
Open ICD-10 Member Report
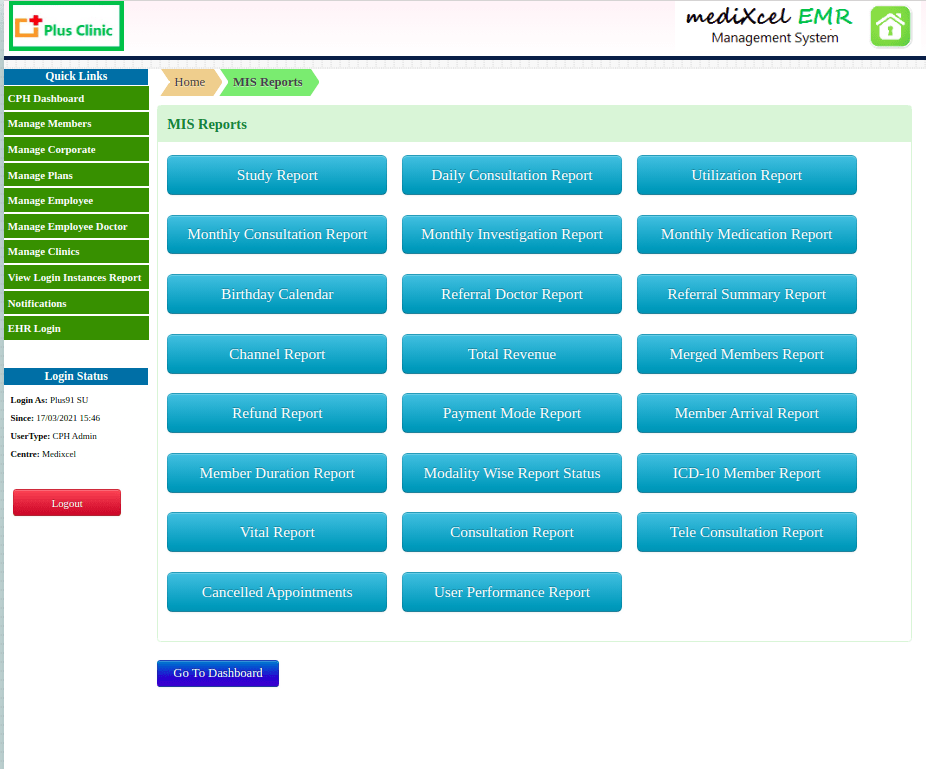(x=746, y=473)
